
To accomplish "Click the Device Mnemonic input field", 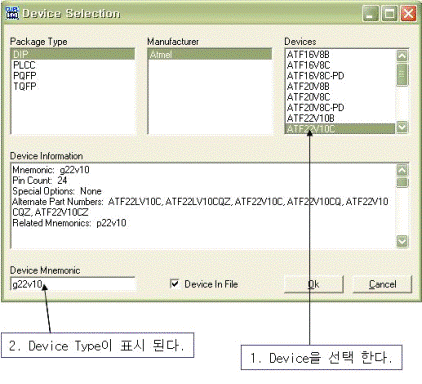I will [x=73, y=284].
